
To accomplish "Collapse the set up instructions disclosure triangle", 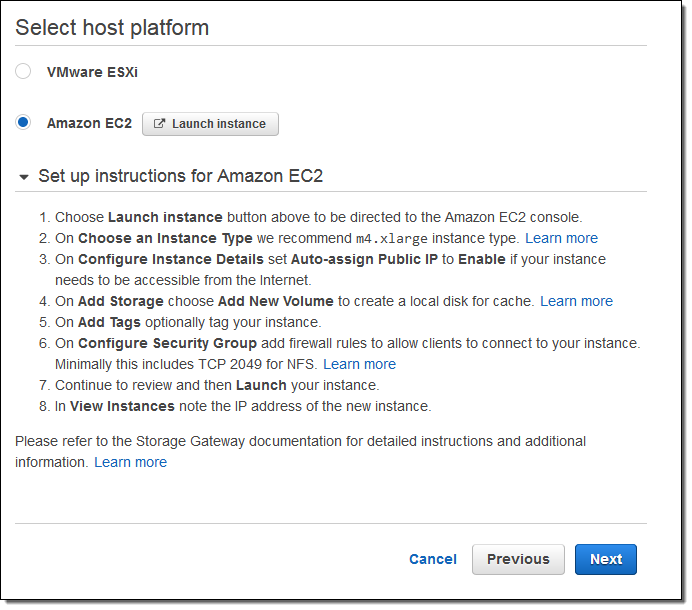I will (24, 177).
